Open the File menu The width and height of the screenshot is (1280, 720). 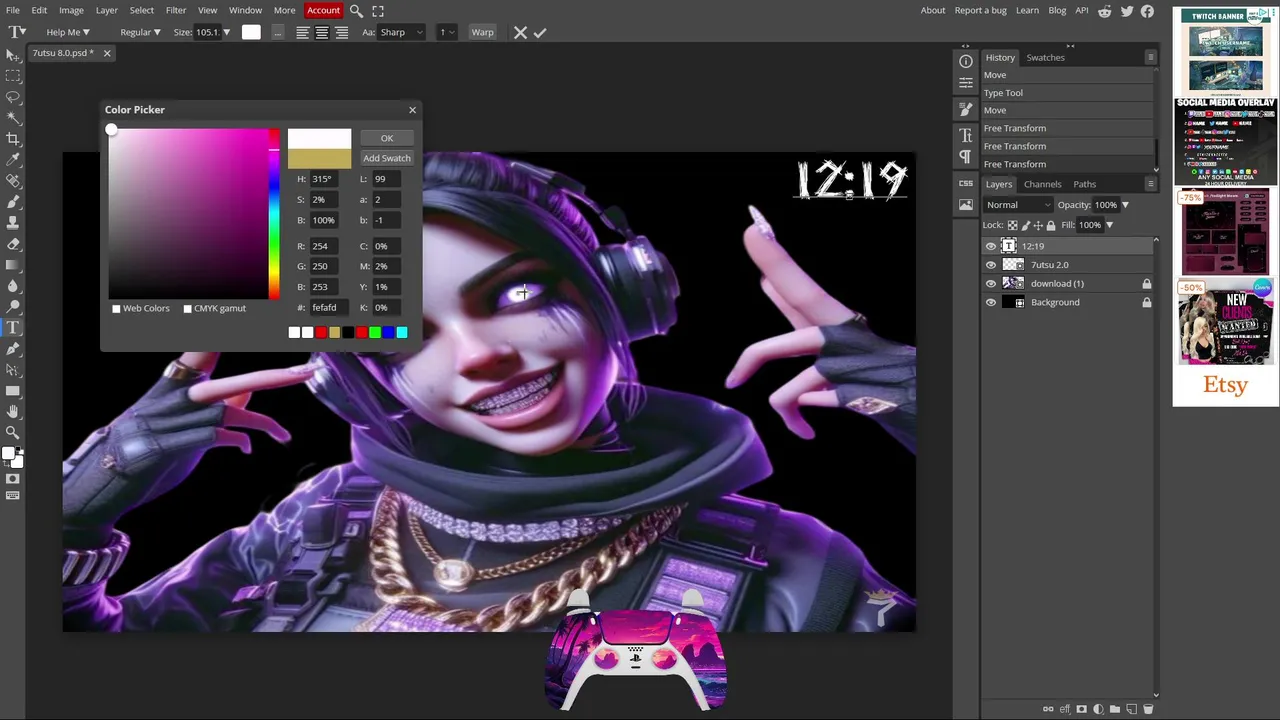pos(13,10)
